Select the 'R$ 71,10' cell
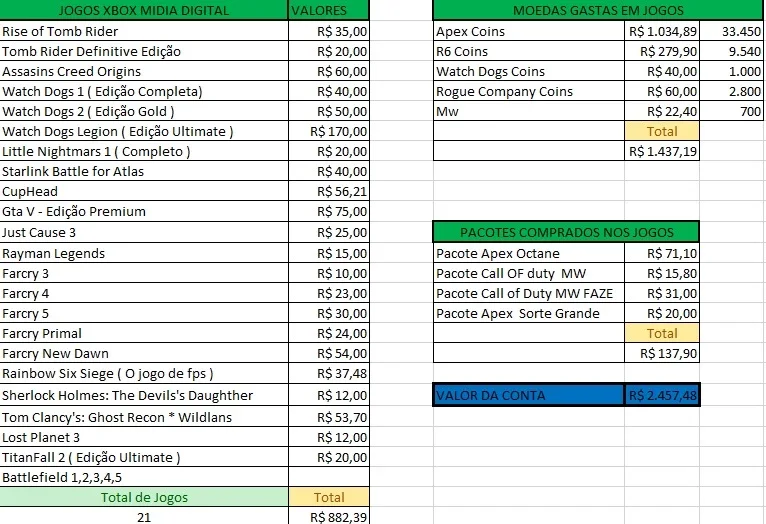766x524 pixels. (662, 253)
